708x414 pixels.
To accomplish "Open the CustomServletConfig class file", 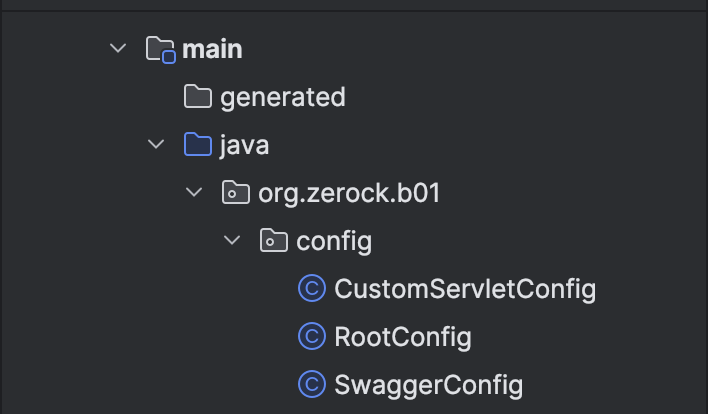I will 465,289.
